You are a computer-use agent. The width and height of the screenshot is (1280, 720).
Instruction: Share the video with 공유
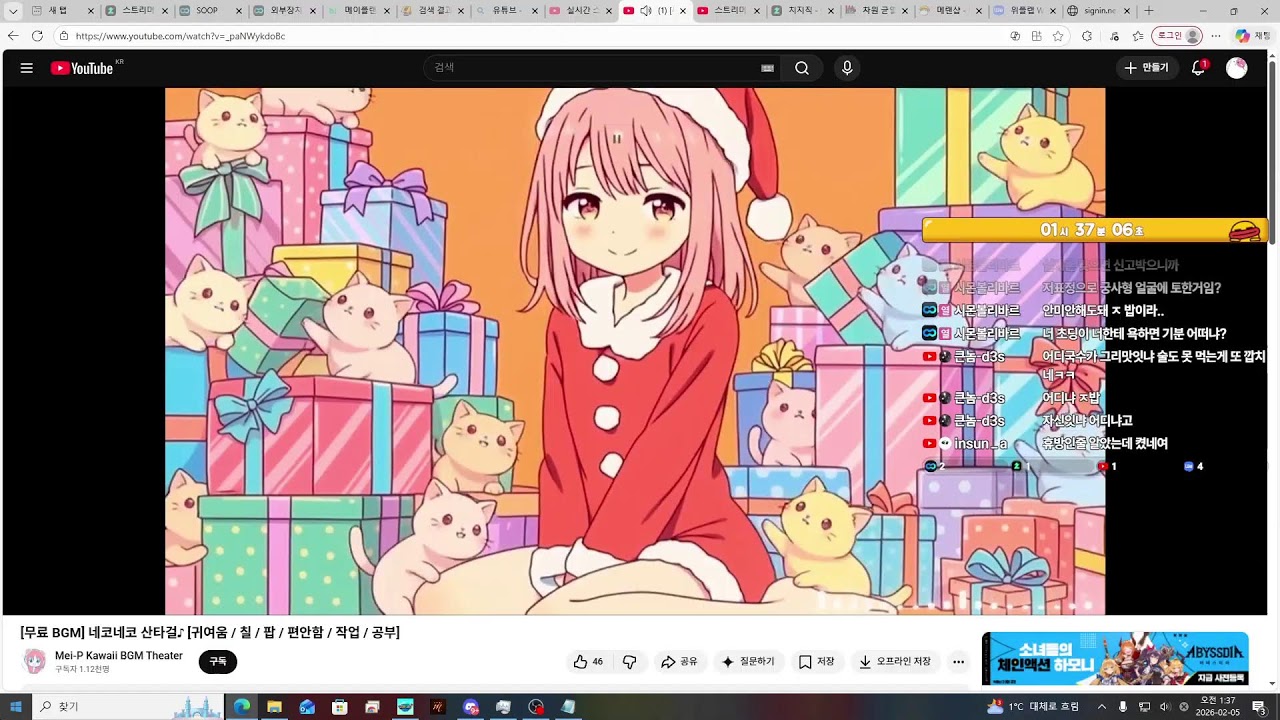click(680, 662)
